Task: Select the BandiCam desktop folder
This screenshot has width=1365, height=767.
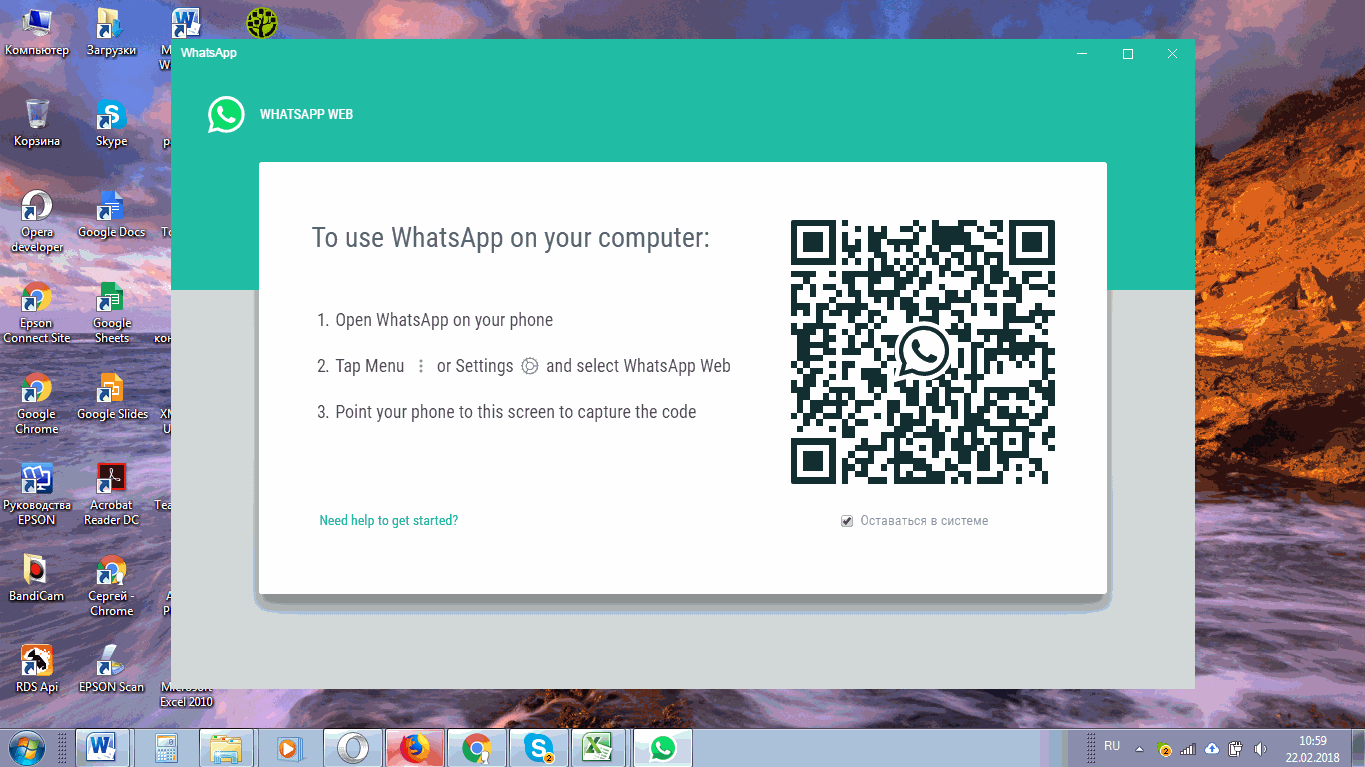Action: pos(37,579)
